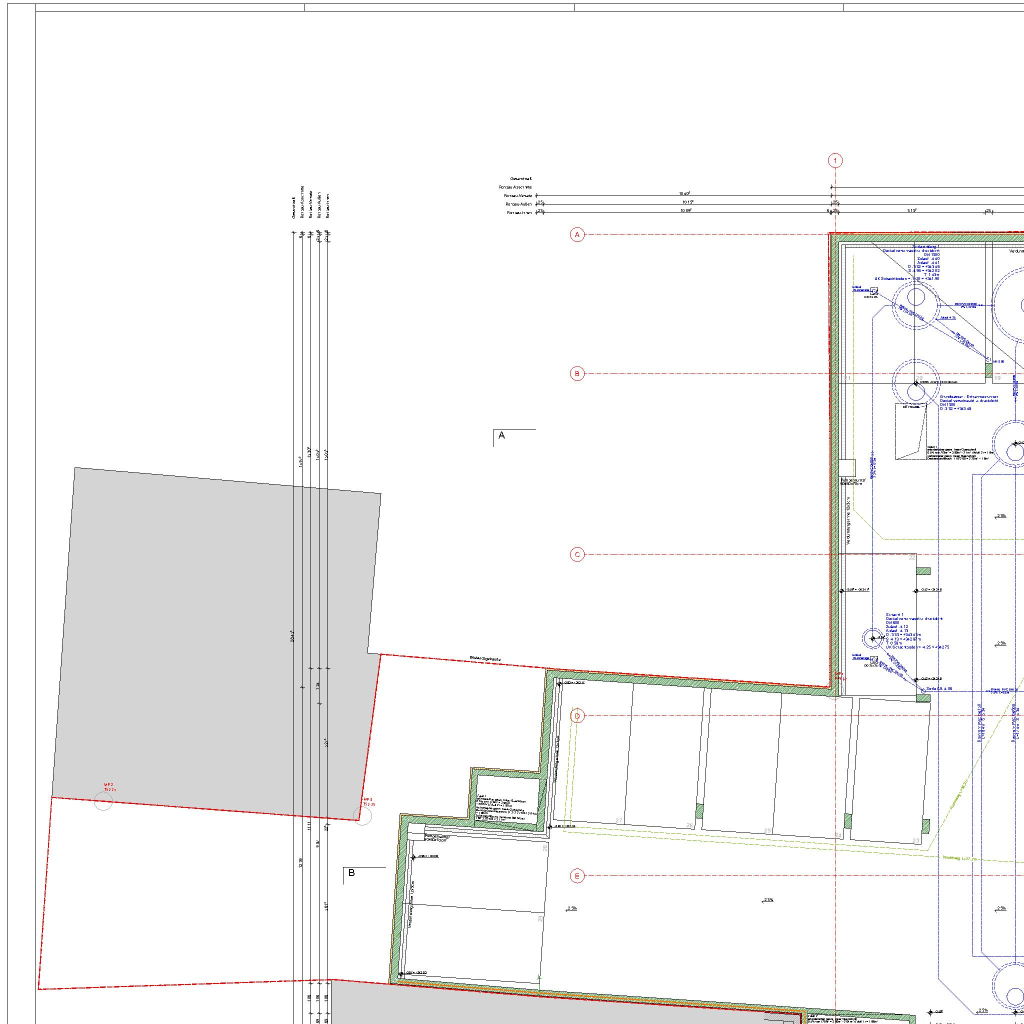
Task: Click grid axis bubble E
Action: [x=577, y=876]
